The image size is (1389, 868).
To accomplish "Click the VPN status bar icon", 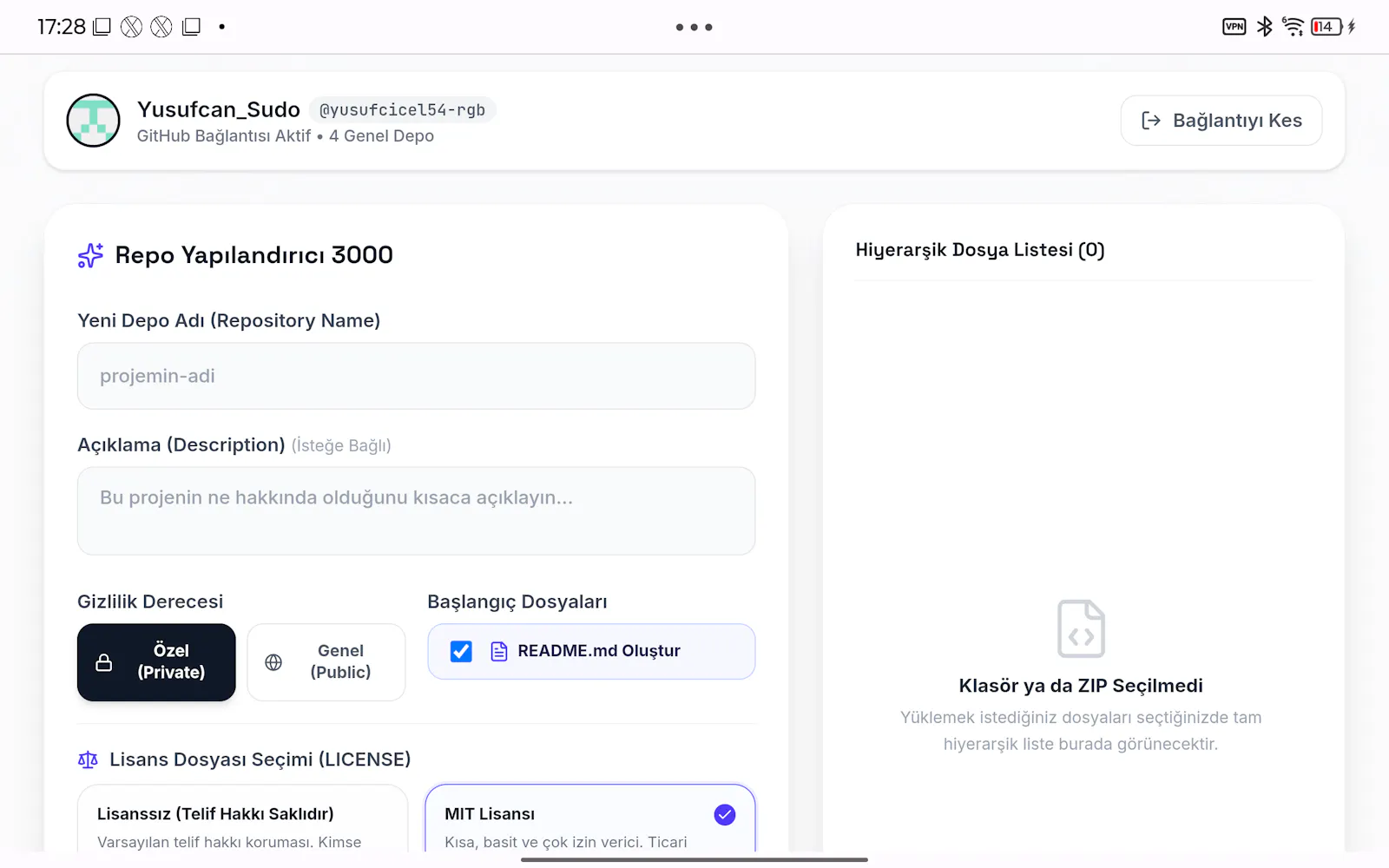I will click(1234, 27).
